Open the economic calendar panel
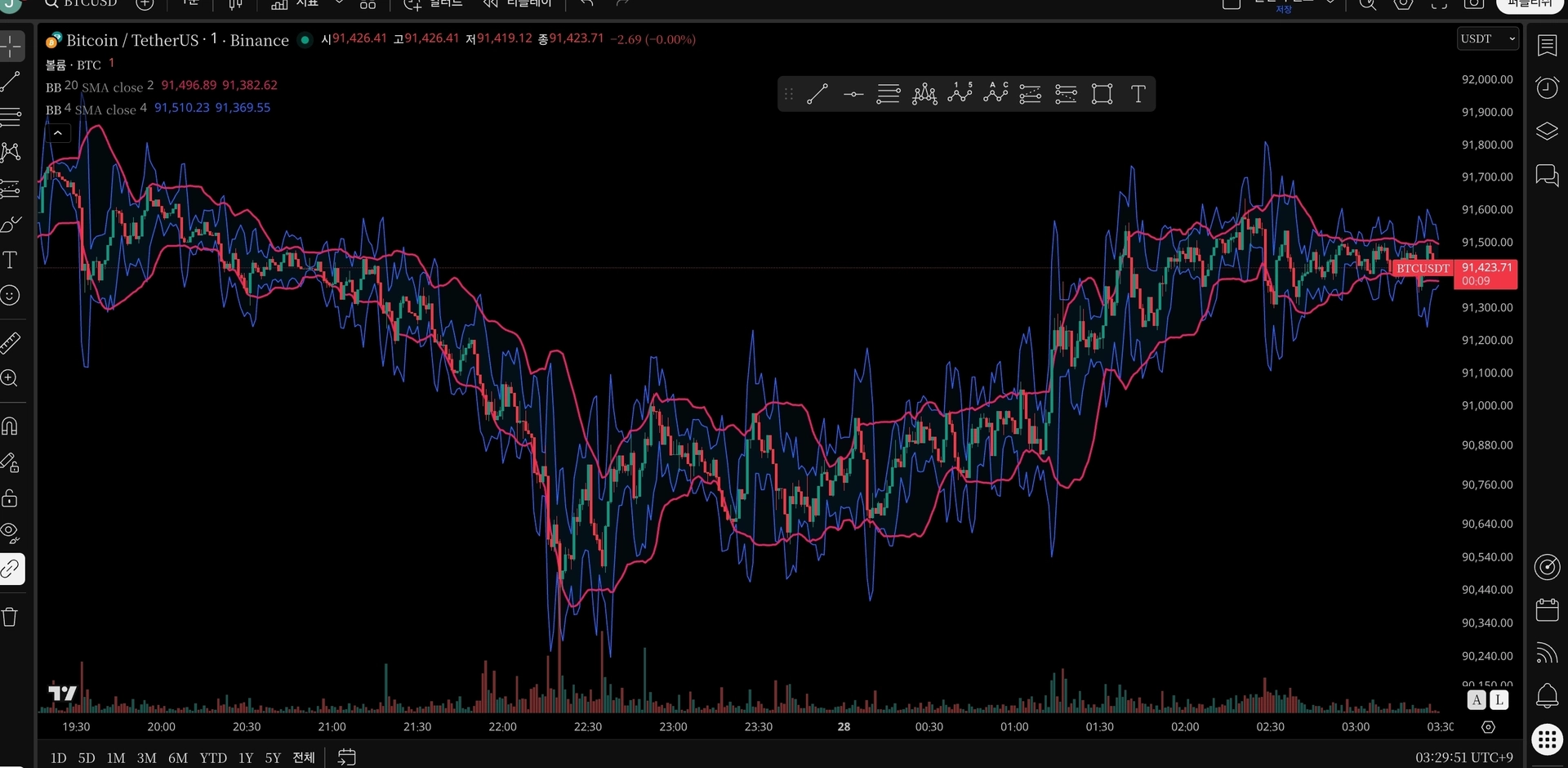Image resolution: width=1568 pixels, height=768 pixels. tap(1547, 609)
